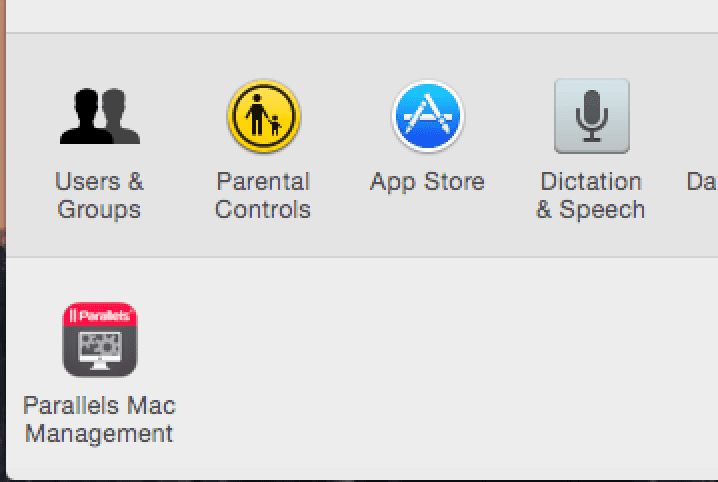
Task: Click the "Parental" label text
Action: point(263,181)
